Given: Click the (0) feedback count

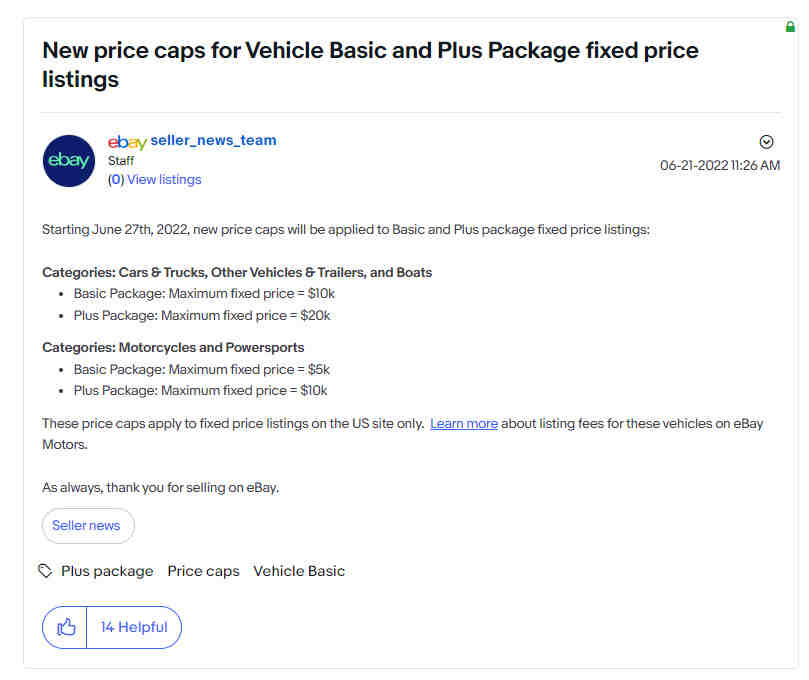Looking at the screenshot, I should (x=116, y=180).
